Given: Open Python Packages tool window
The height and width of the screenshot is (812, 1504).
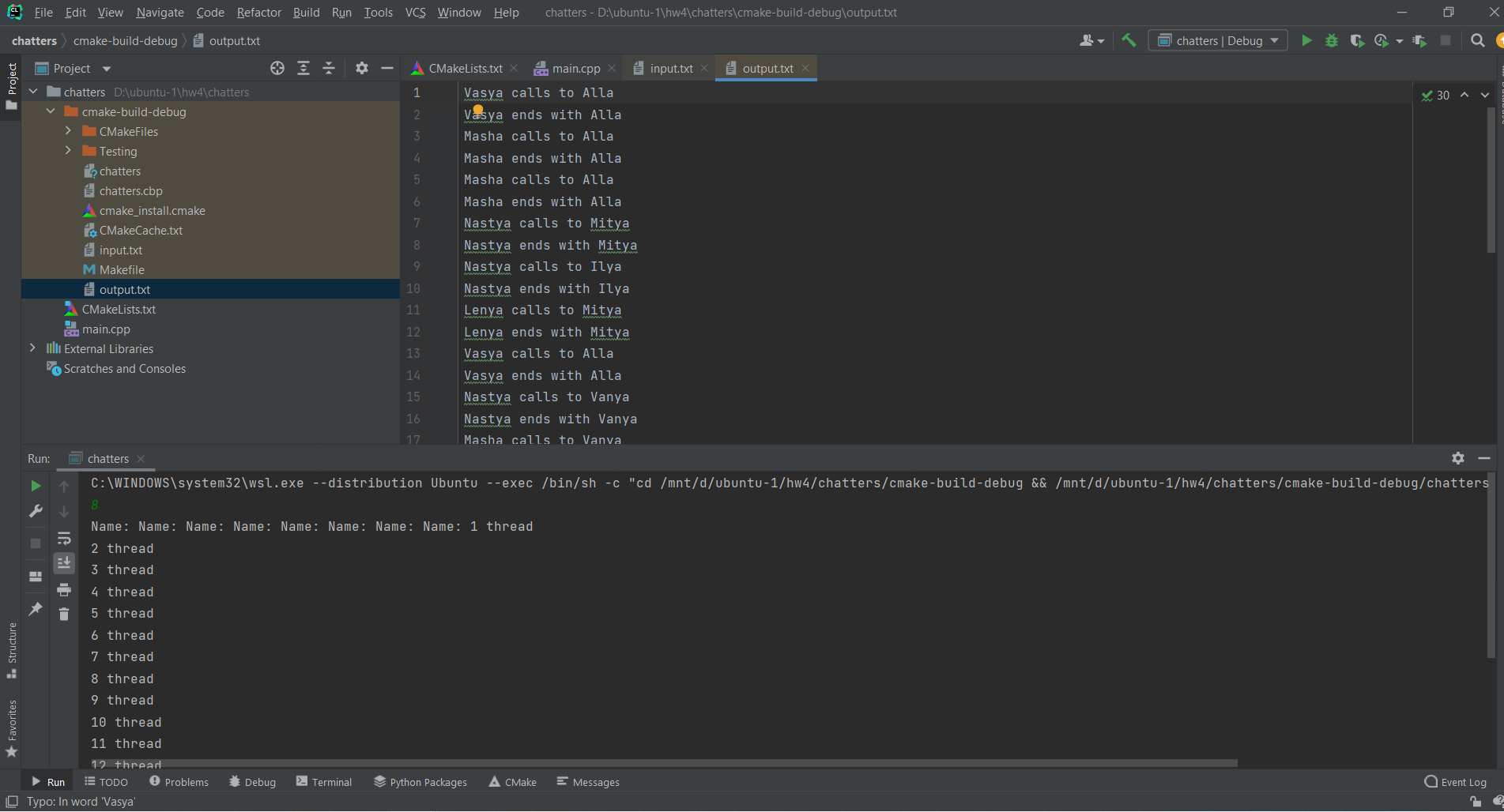Looking at the screenshot, I should pos(420,782).
